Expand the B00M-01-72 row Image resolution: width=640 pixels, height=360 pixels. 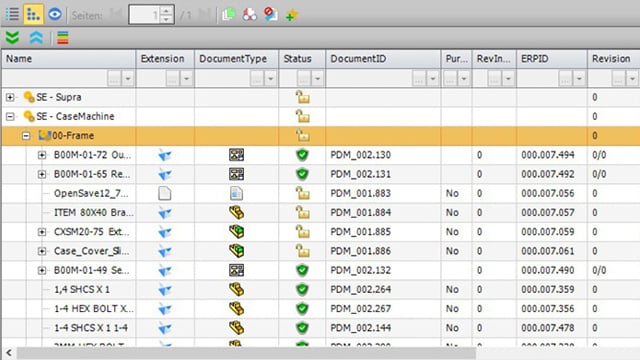click(x=42, y=155)
